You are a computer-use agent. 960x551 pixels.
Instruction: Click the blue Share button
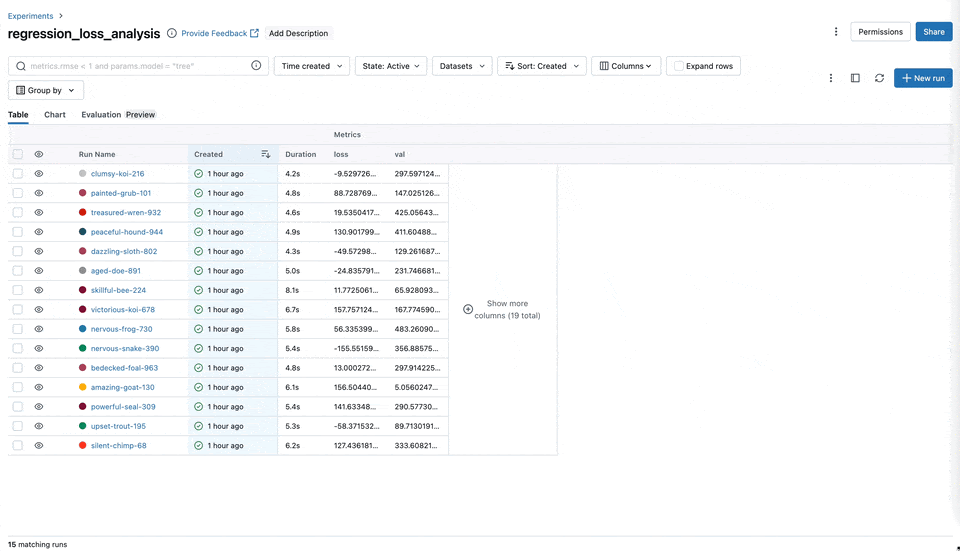(933, 32)
